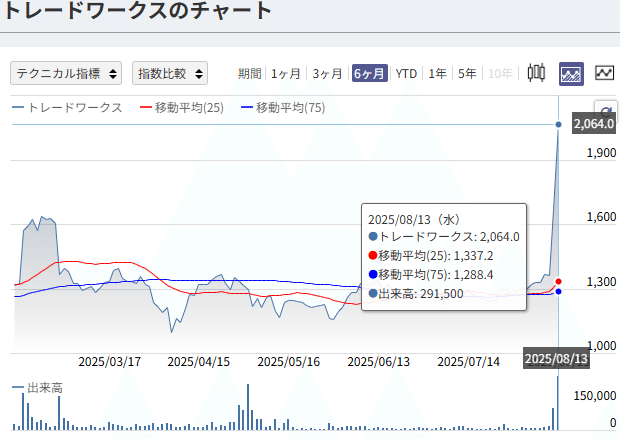The image size is (620, 439).
Task: Click the 2025/05/16 axis label
Action: 289,361
